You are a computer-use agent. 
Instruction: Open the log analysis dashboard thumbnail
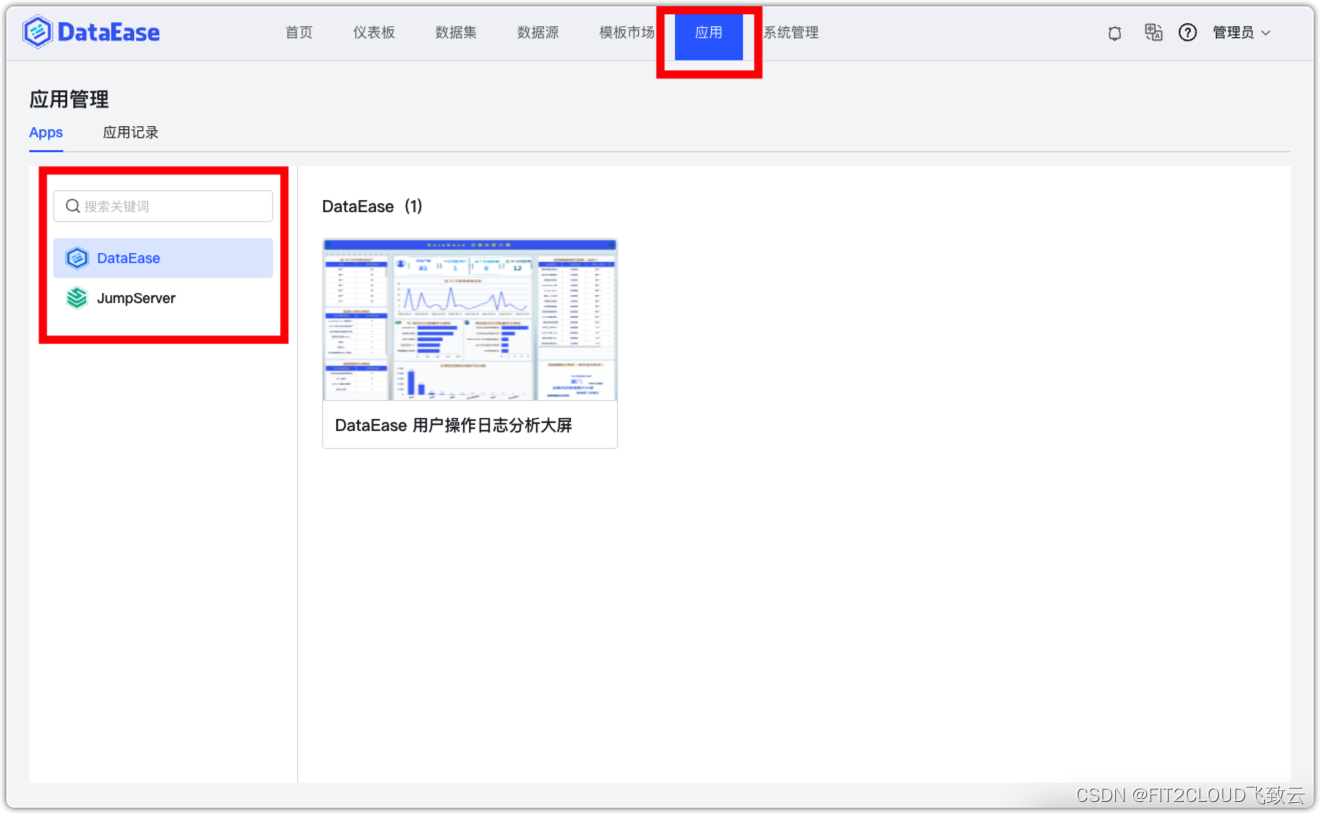[x=470, y=320]
